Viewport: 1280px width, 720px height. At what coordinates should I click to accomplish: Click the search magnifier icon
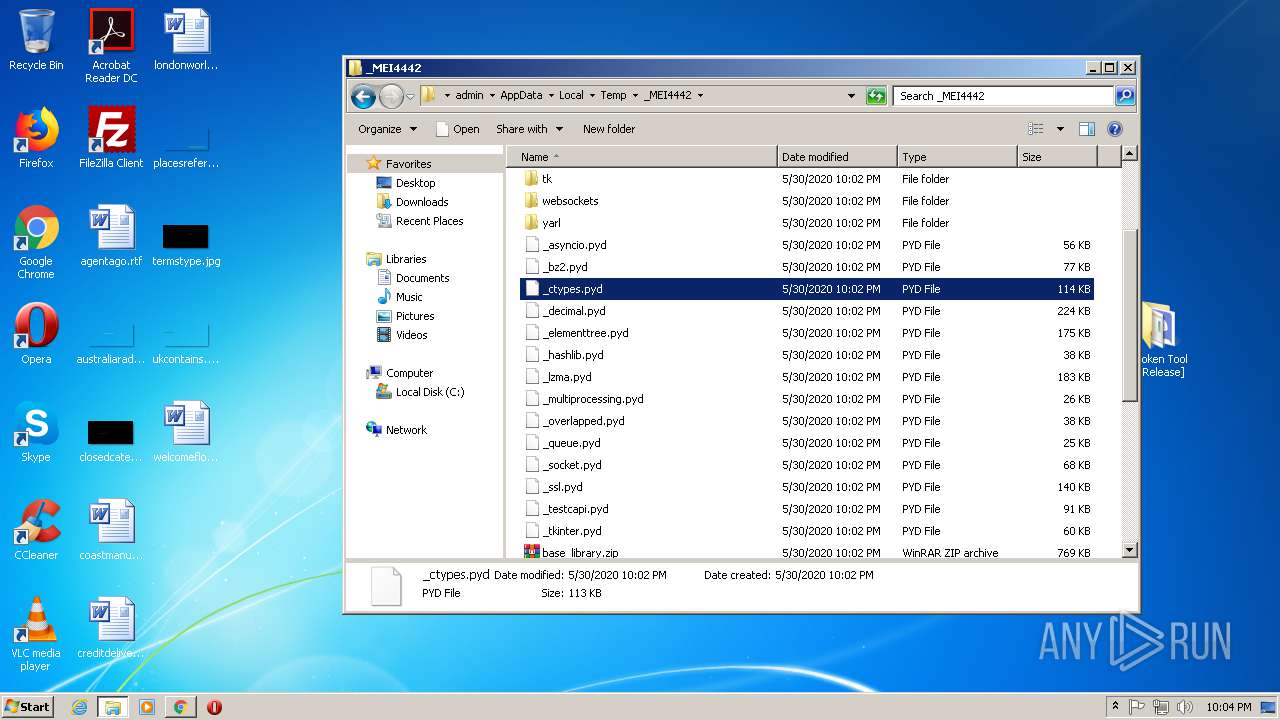(x=1125, y=96)
